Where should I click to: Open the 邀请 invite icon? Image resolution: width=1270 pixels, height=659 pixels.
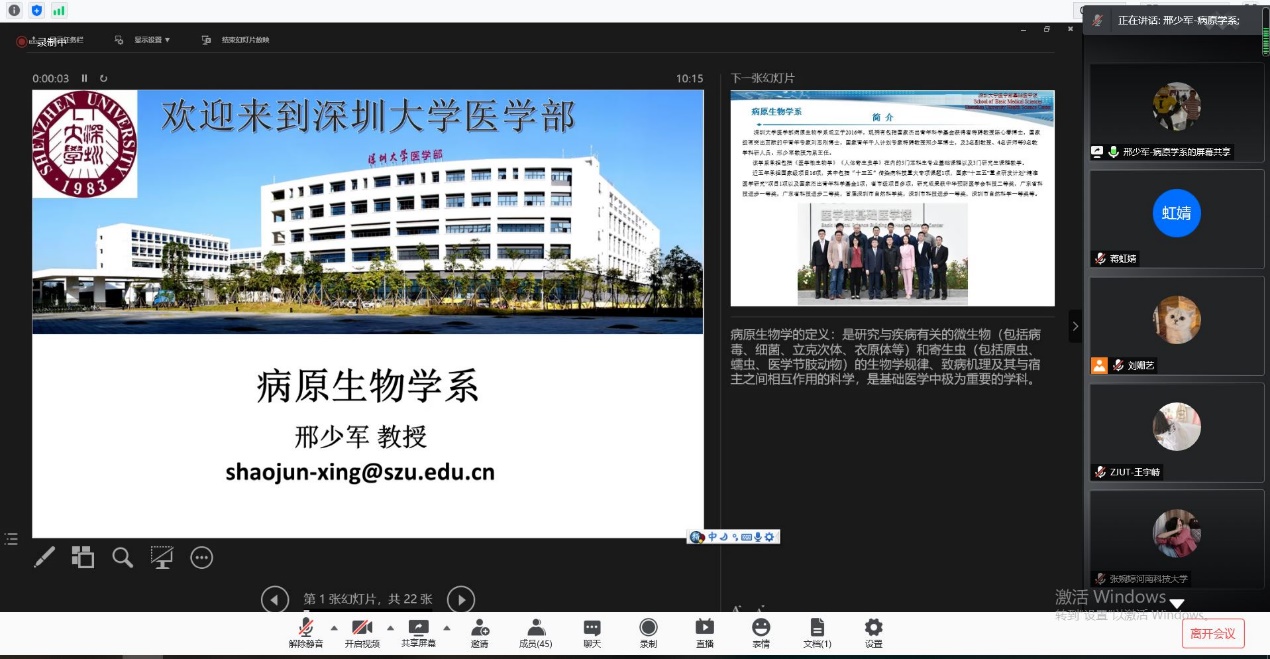tap(479, 633)
